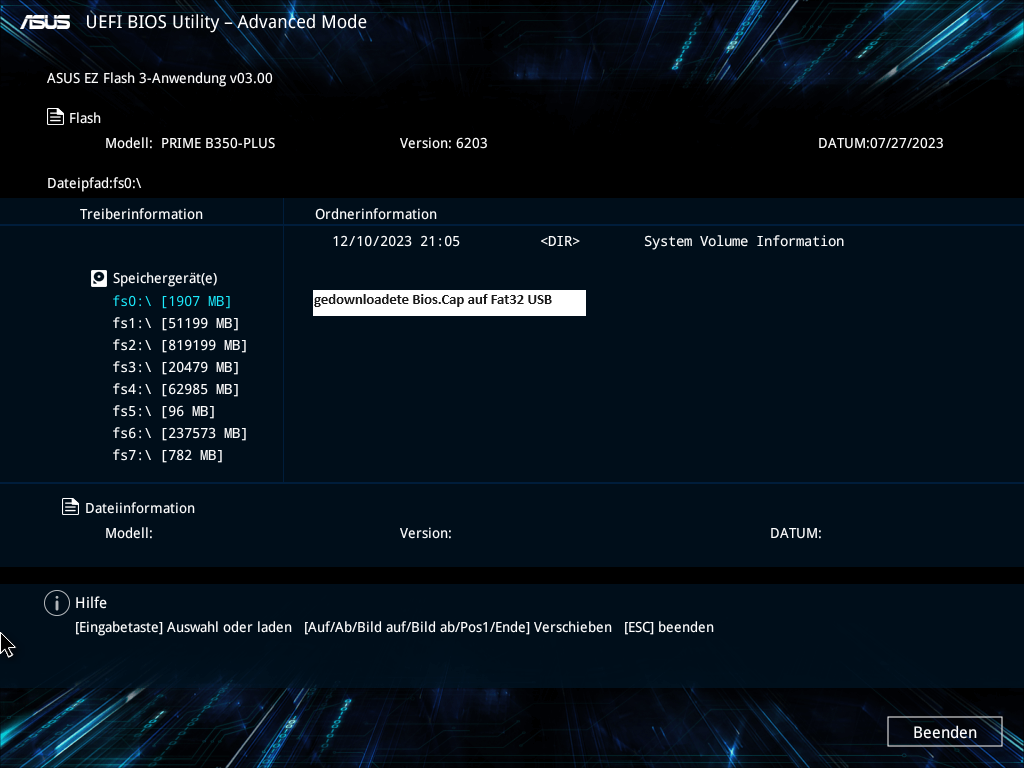
Task: Click the Hilfe info icon
Action: pos(57,603)
